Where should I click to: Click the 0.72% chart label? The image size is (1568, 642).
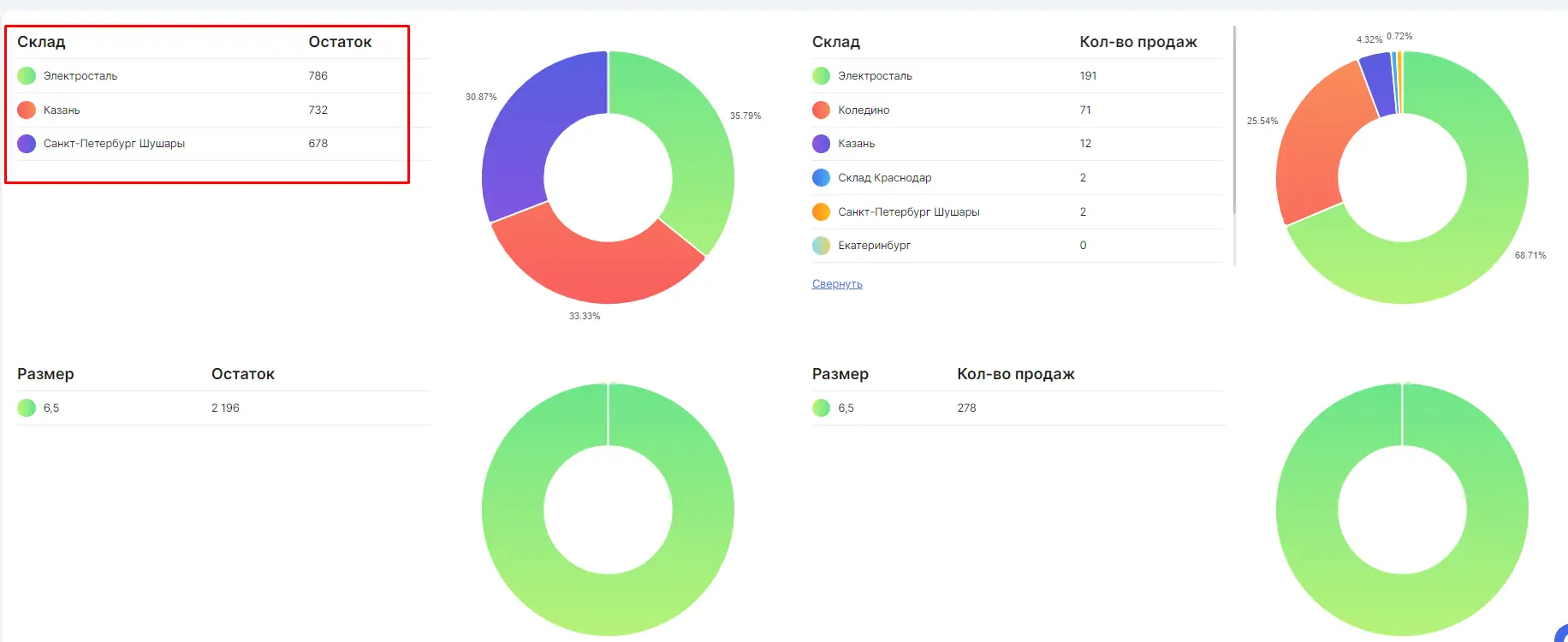(x=1399, y=36)
